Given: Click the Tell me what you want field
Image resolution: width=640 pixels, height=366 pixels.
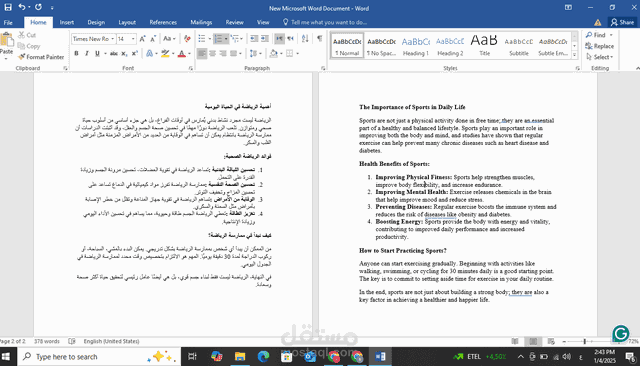Looking at the screenshot, I should pos(329,22).
